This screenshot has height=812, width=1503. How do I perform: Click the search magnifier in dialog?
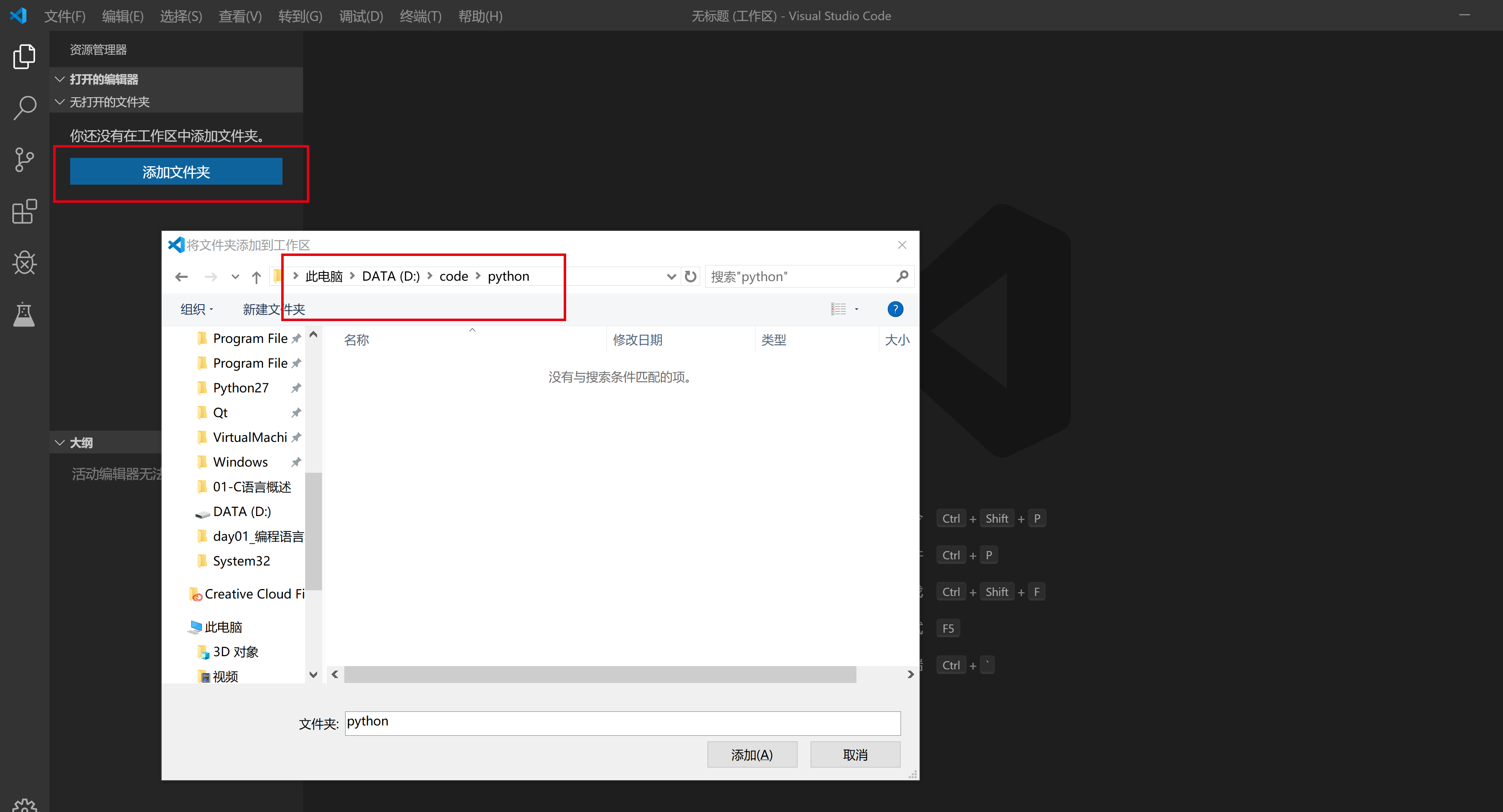(x=902, y=277)
